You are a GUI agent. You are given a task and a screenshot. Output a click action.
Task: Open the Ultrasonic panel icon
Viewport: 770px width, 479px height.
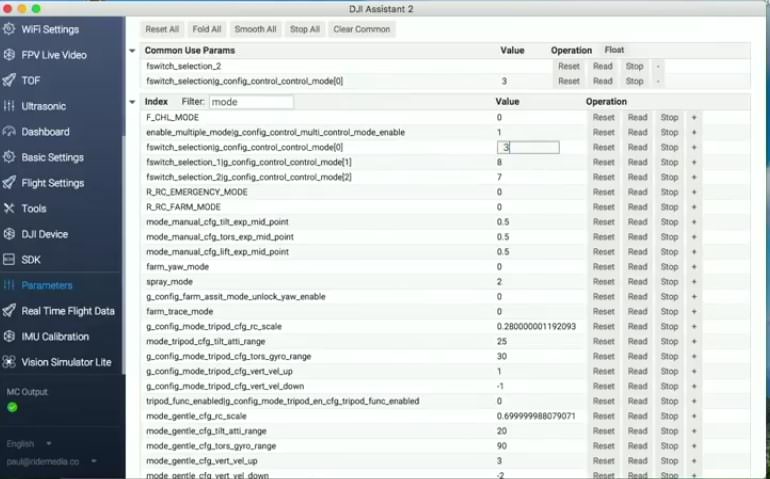9,106
